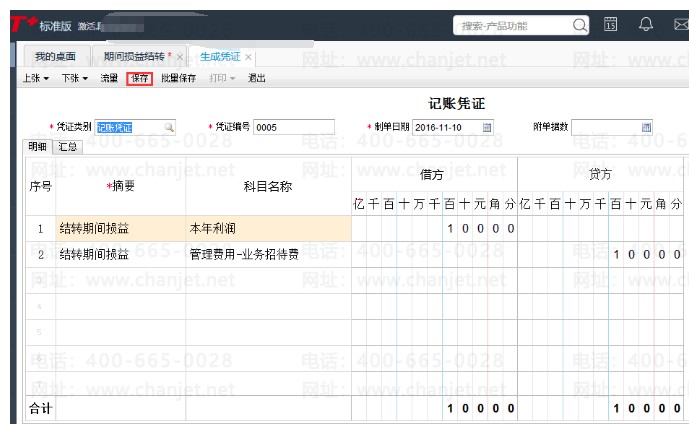689x424 pixels.
Task: Click the 合计 借方 total 10000
Action: [x=435, y=408]
